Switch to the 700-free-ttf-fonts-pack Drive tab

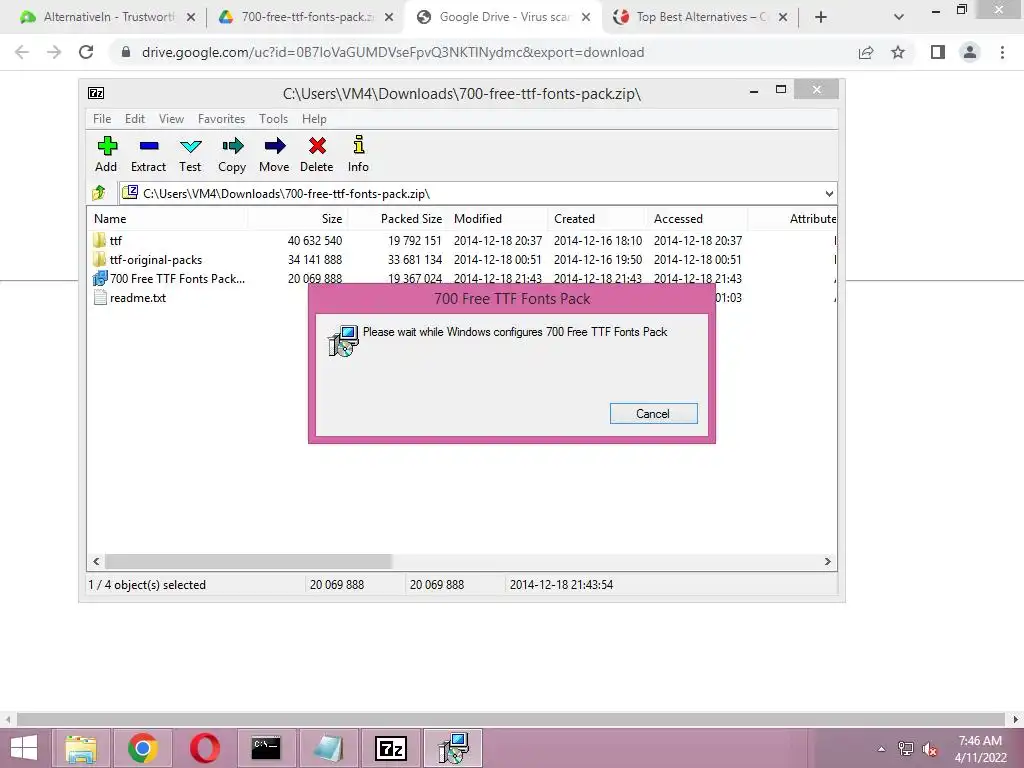[306, 17]
